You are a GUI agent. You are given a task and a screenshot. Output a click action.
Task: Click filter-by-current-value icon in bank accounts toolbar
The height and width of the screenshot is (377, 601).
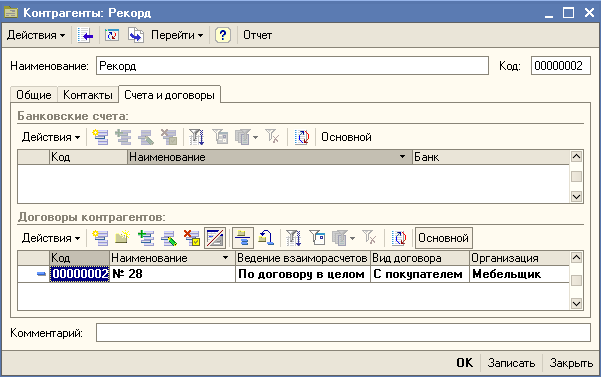(220, 137)
